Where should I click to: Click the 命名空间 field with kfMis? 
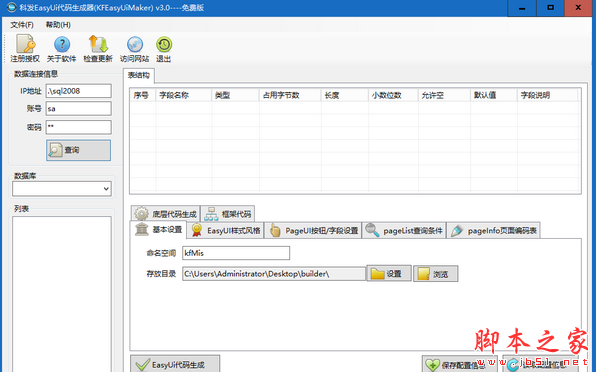click(x=236, y=253)
